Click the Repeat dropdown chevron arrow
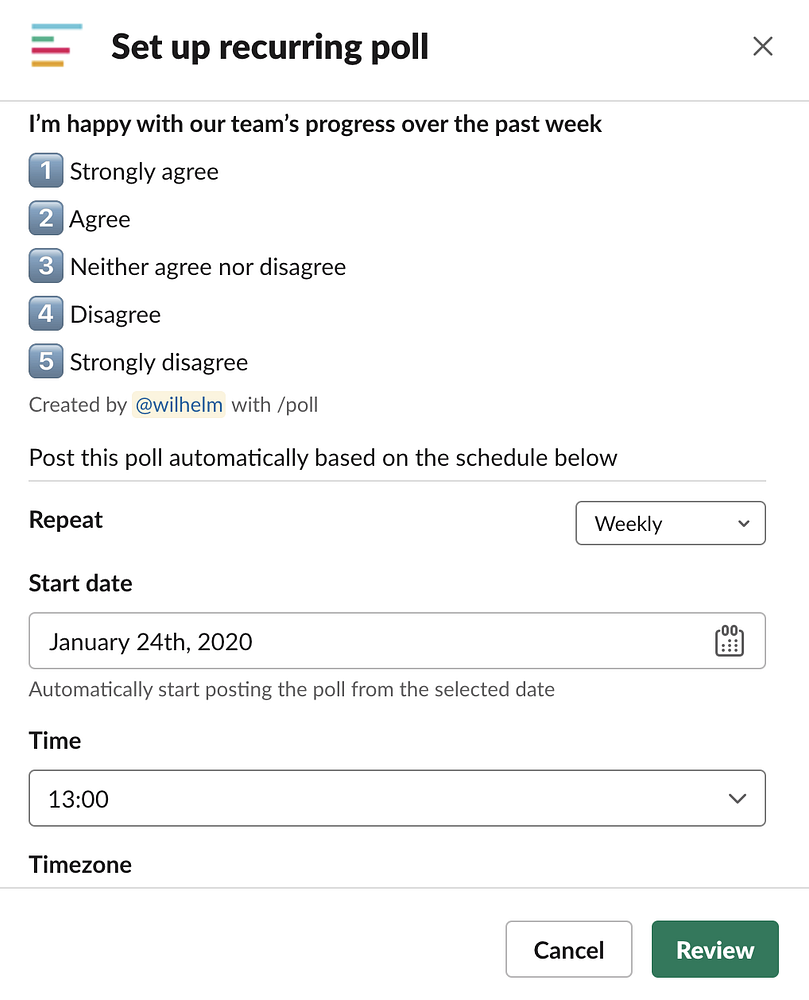Screen dimensions: 809x1000 click(743, 524)
